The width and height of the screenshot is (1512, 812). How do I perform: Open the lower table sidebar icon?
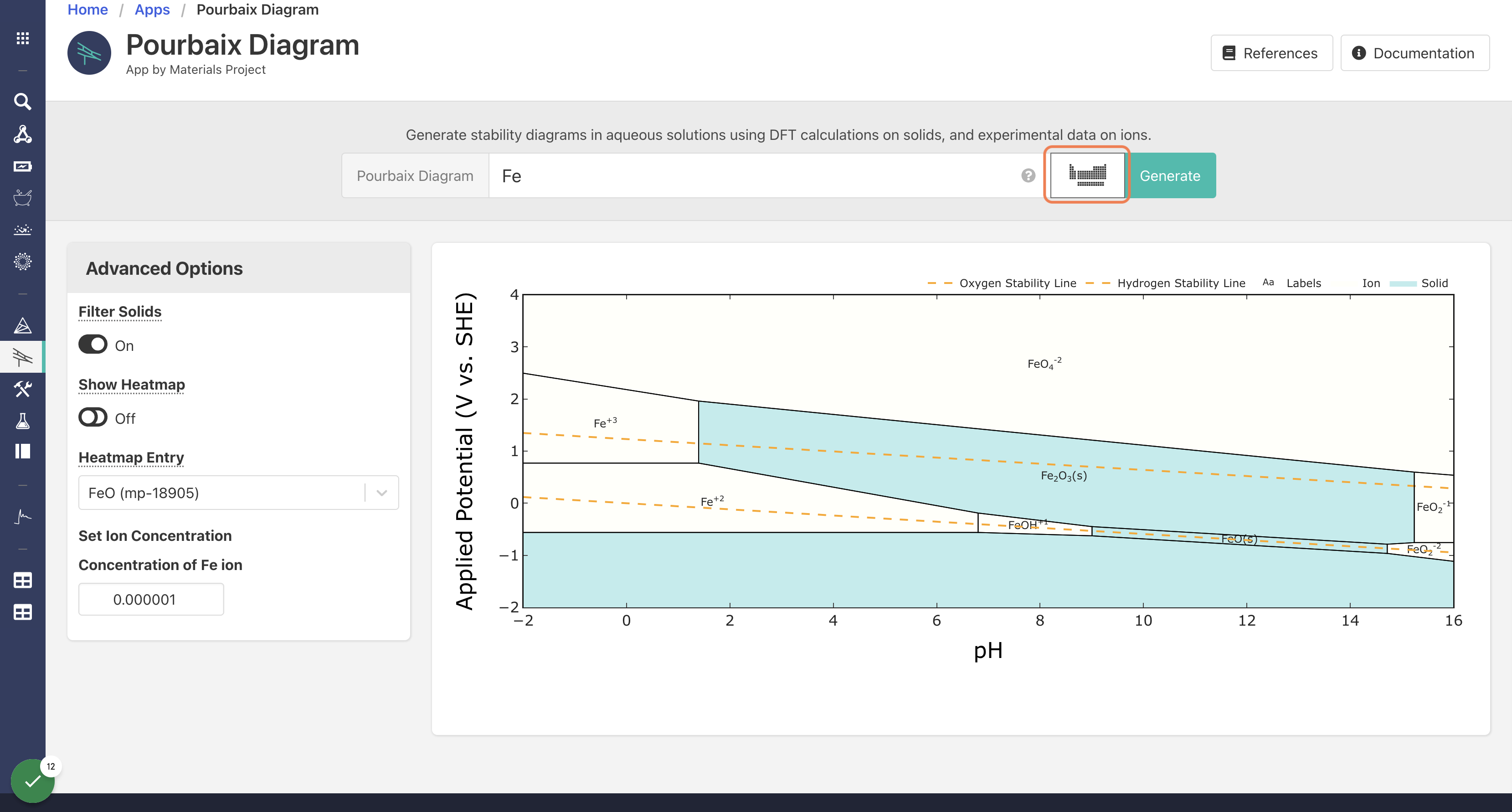tap(22, 612)
